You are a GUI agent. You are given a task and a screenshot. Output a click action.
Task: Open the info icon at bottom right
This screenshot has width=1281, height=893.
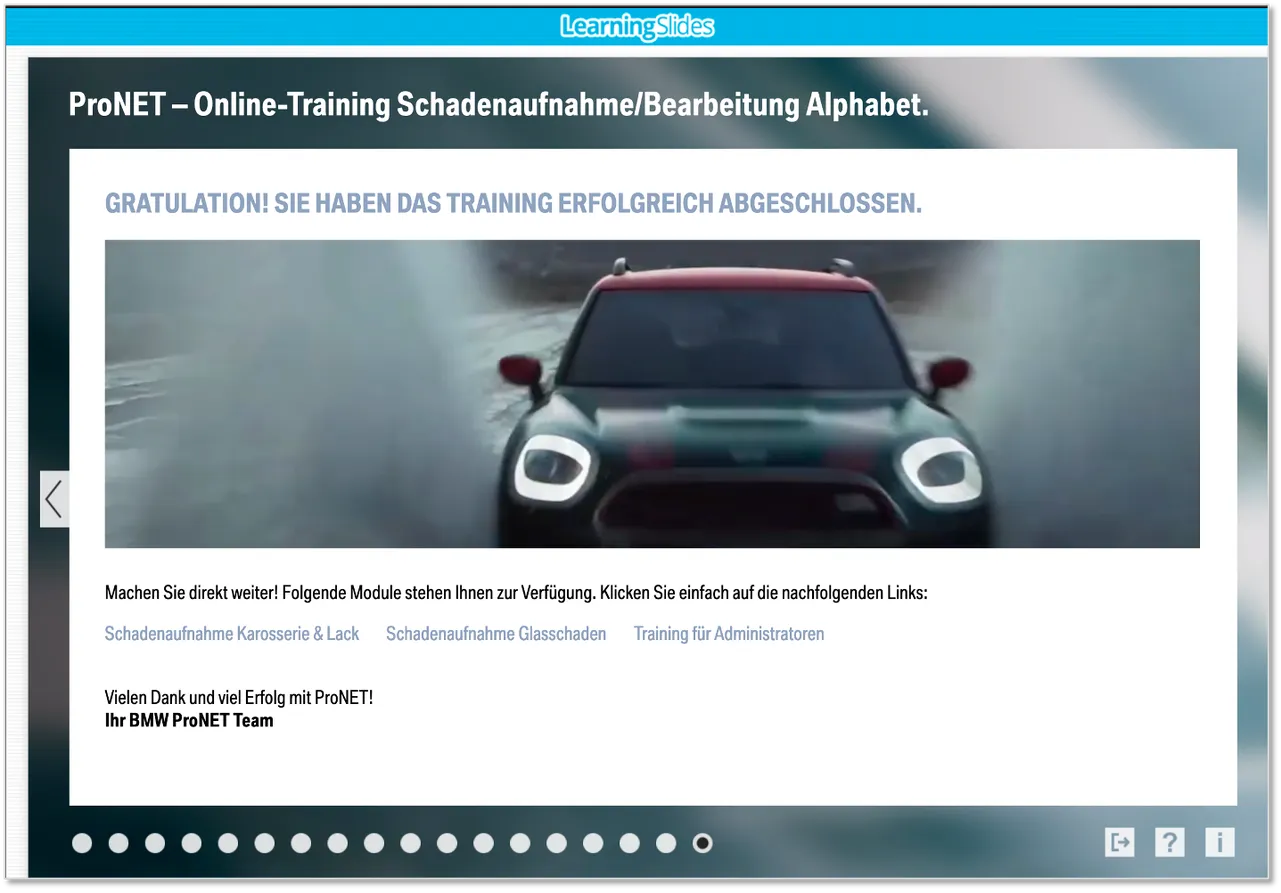[1219, 842]
